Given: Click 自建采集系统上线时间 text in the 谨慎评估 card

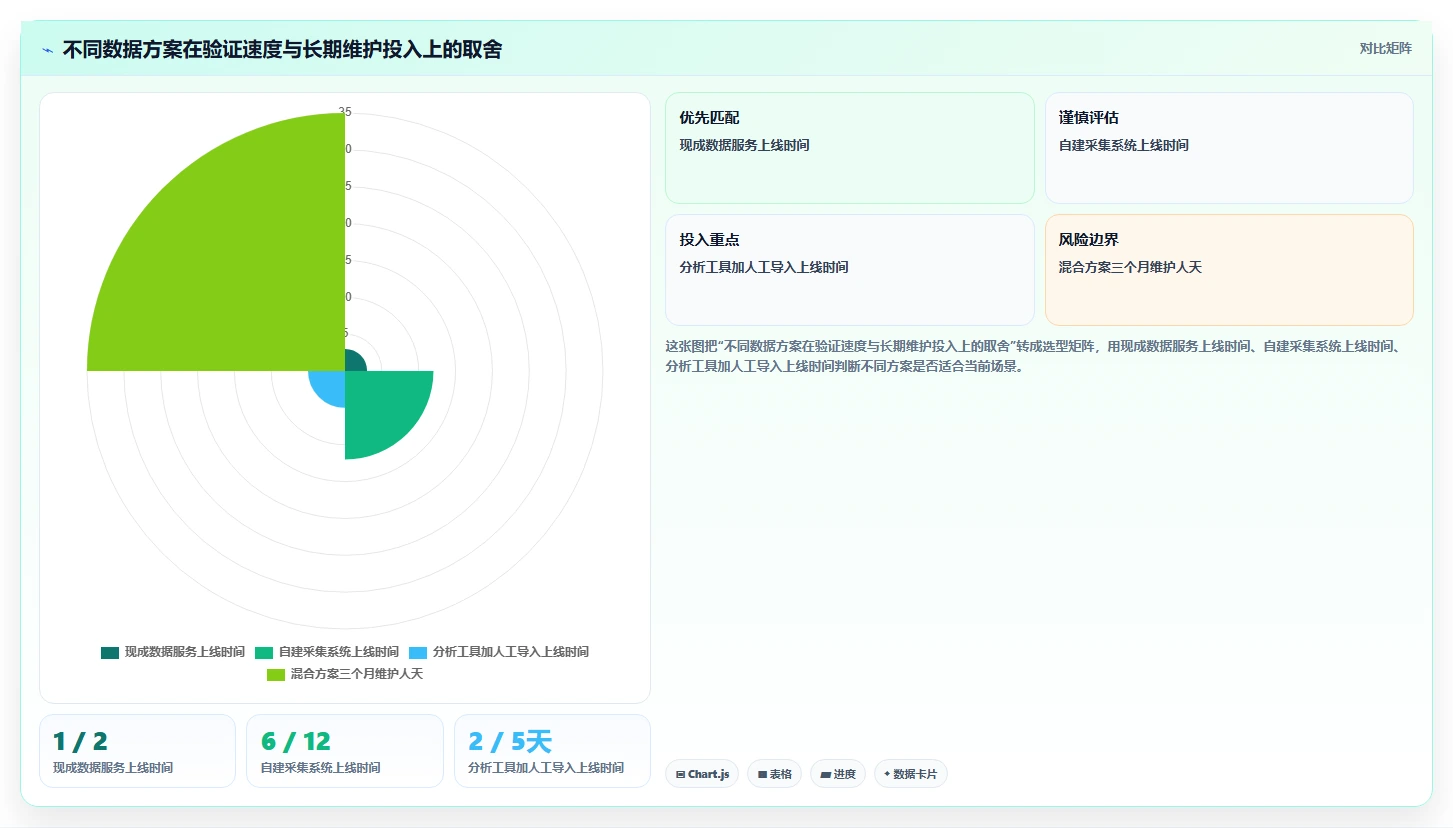Looking at the screenshot, I should click(1124, 145).
